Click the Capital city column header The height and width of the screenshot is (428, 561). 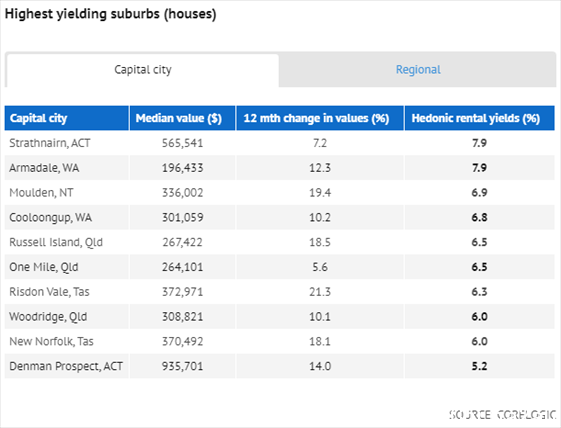(x=67, y=118)
